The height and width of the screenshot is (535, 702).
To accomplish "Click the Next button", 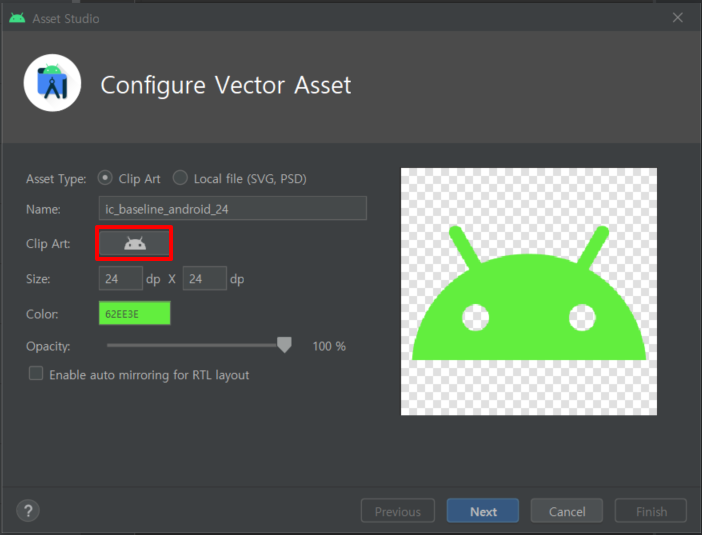I will point(483,511).
